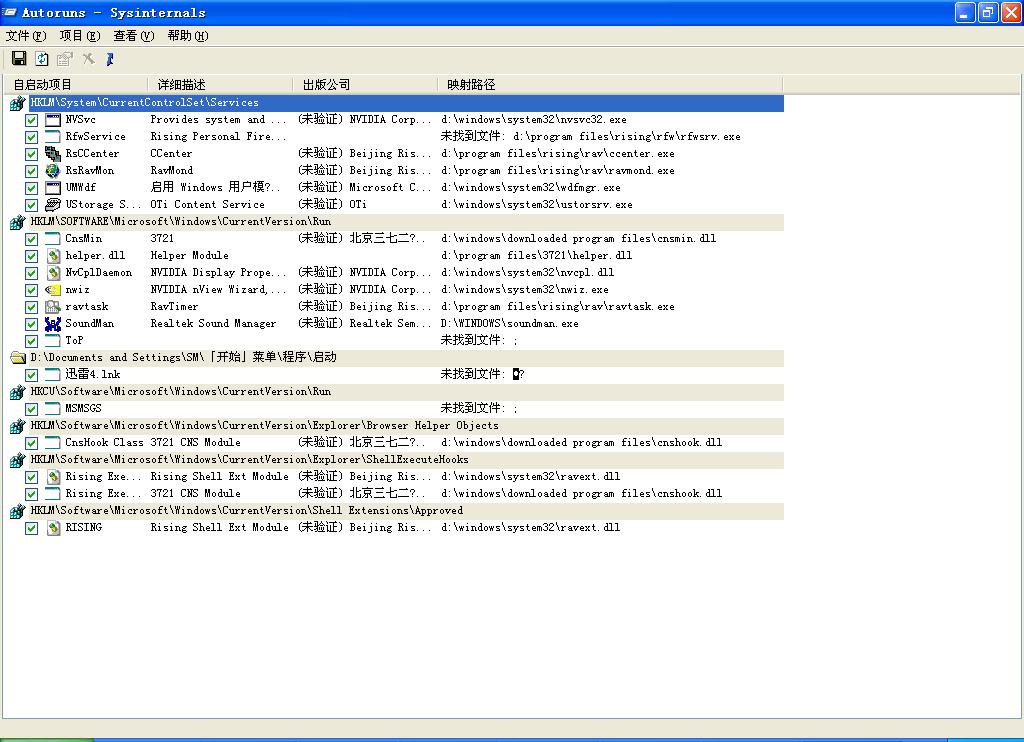The height and width of the screenshot is (742, 1024).
Task: Click path d:\windows\system32\wdfmgr.exe
Action: coord(531,187)
